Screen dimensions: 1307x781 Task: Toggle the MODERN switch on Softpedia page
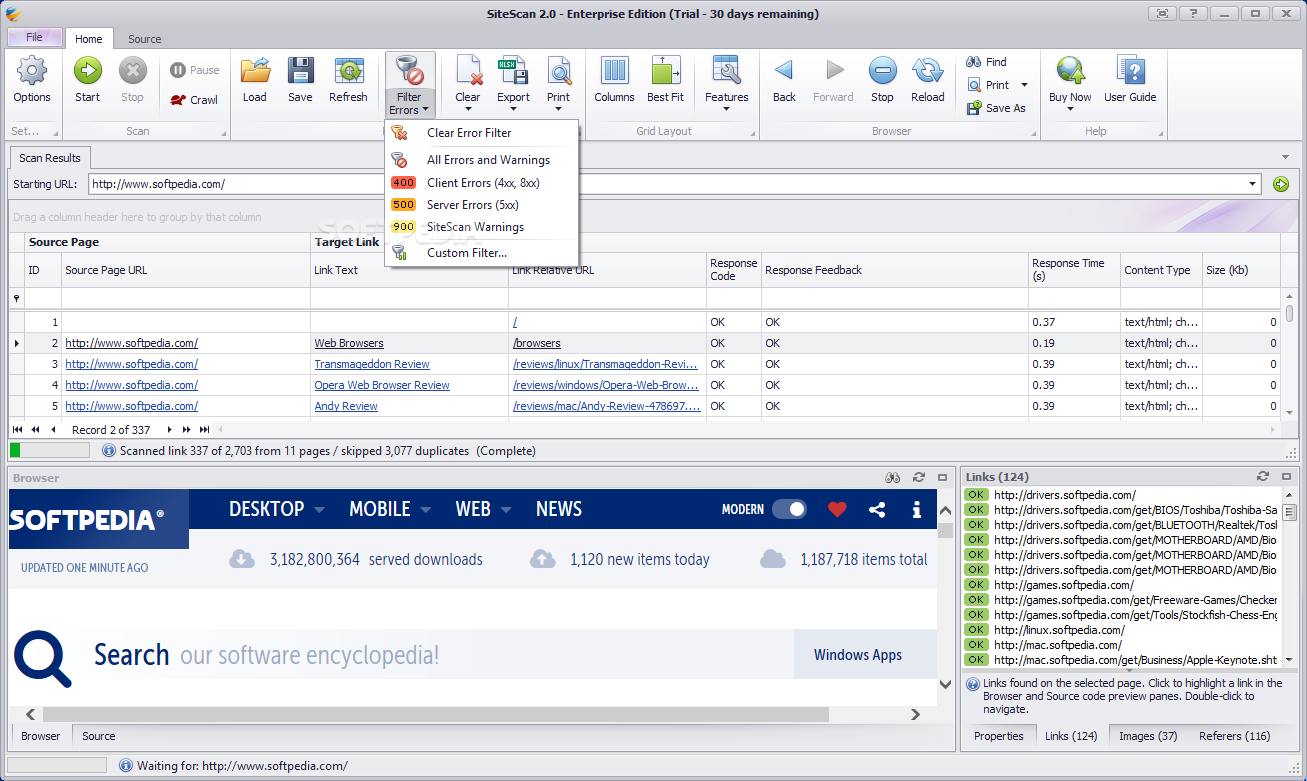click(789, 509)
